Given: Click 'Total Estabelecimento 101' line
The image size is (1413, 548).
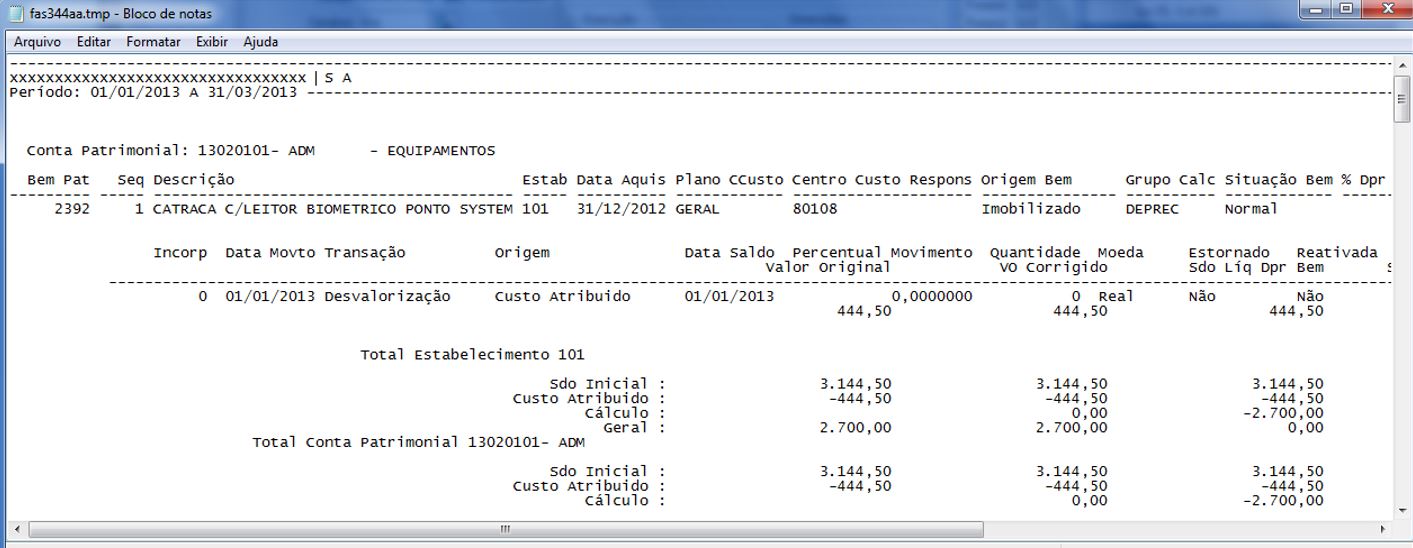Looking at the screenshot, I should [x=472, y=354].
